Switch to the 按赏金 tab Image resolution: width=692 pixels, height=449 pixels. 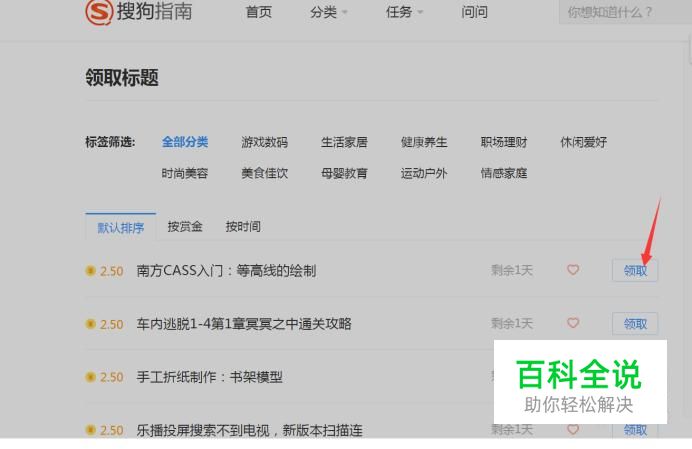[x=185, y=226]
